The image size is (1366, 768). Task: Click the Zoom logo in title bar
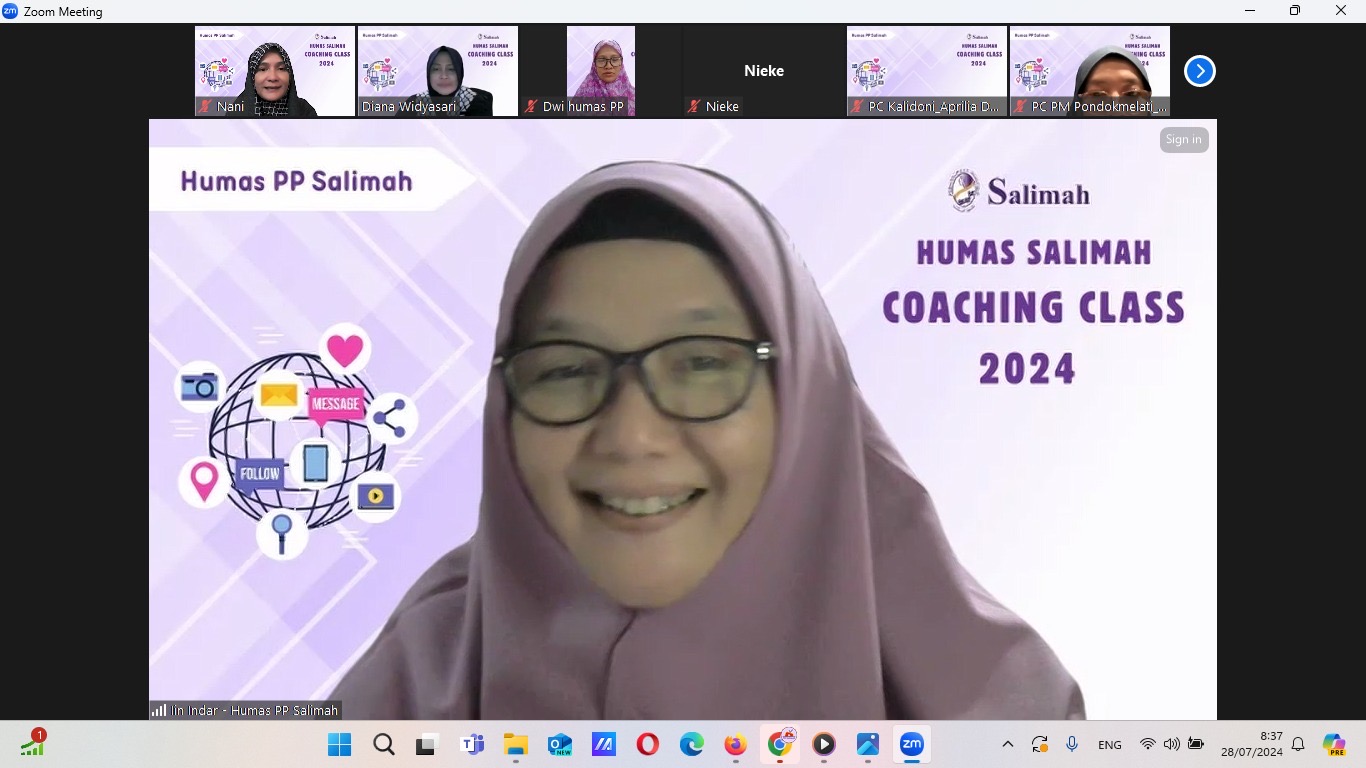coord(10,12)
